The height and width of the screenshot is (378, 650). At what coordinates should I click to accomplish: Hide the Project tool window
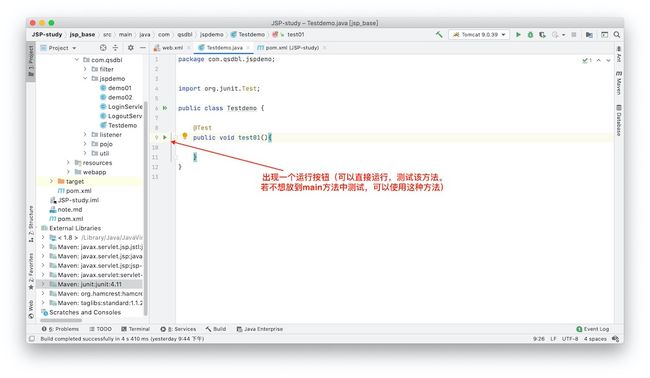[142, 48]
